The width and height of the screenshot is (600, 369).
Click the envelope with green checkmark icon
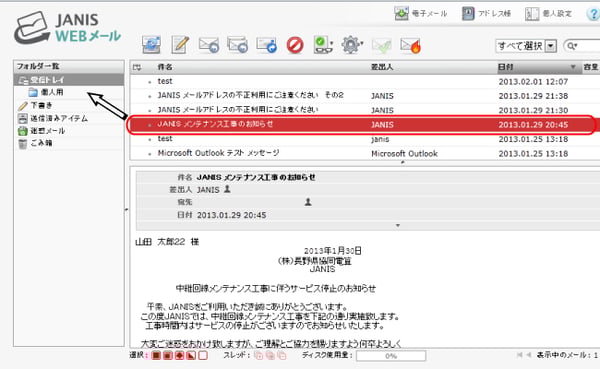(381, 46)
